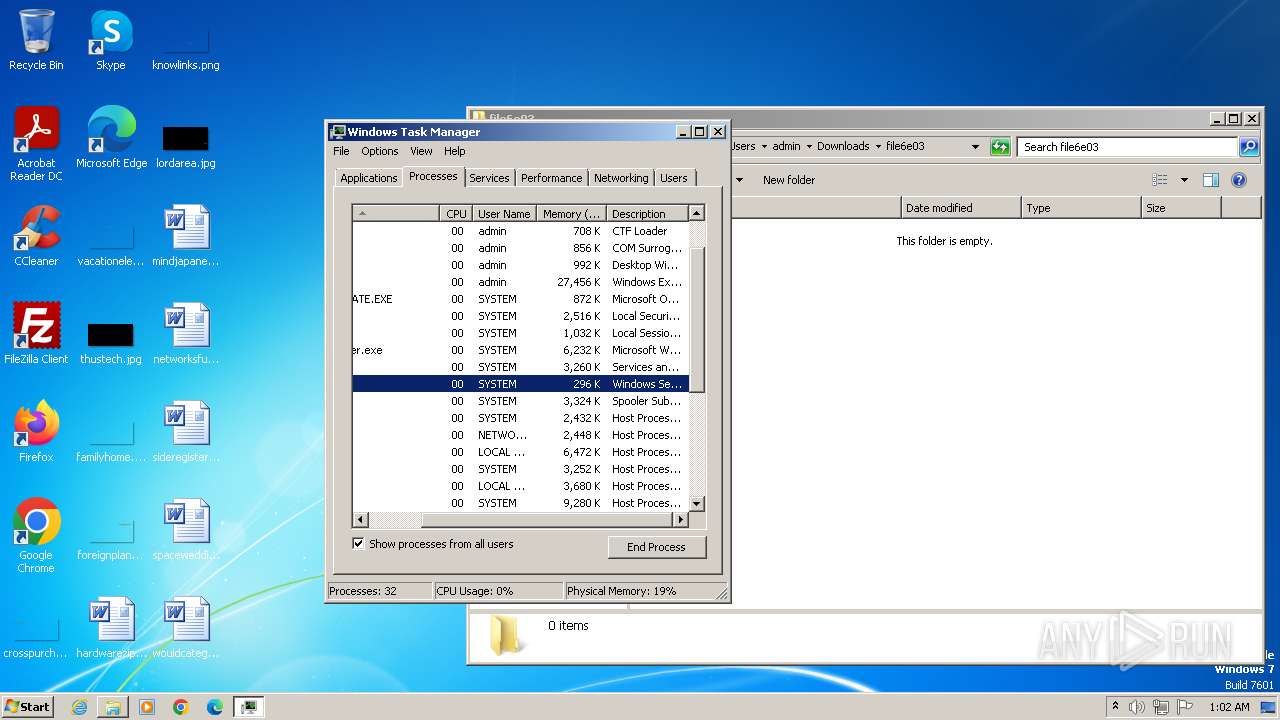The width and height of the screenshot is (1280, 720).
Task: Select the Google Chrome desktop shortcut
Action: (36, 536)
